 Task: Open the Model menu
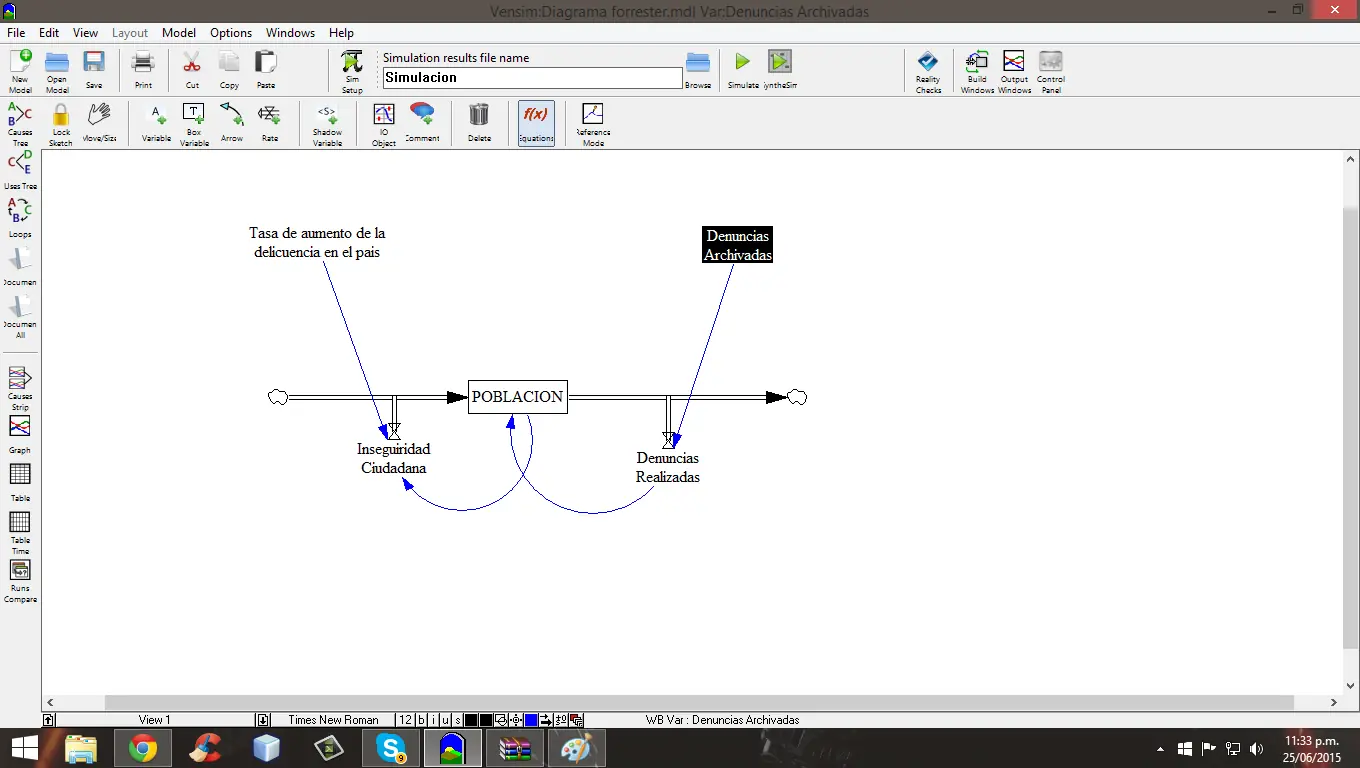[179, 33]
